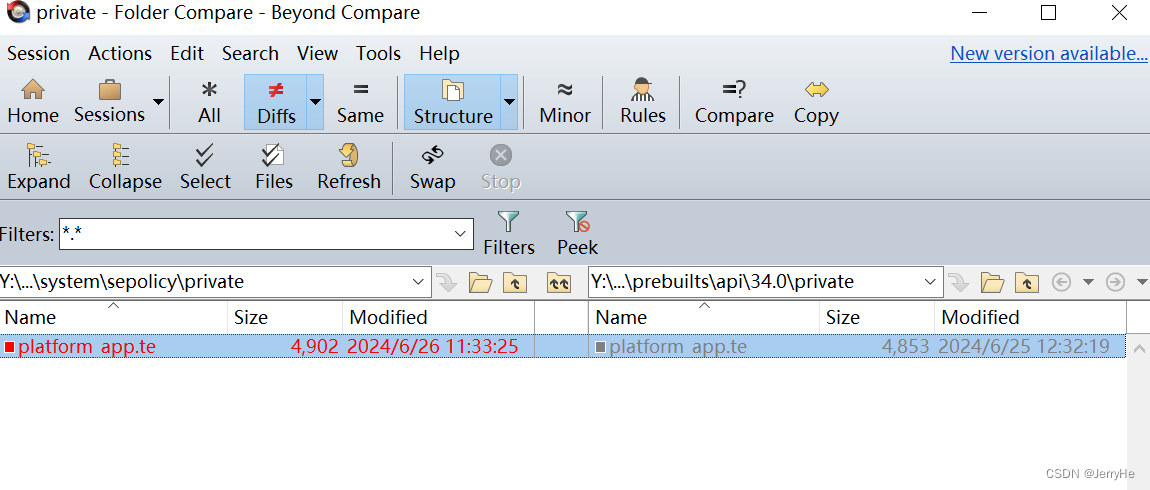The height and width of the screenshot is (490, 1150).
Task: Open the Rules referee icon
Action: [x=642, y=102]
